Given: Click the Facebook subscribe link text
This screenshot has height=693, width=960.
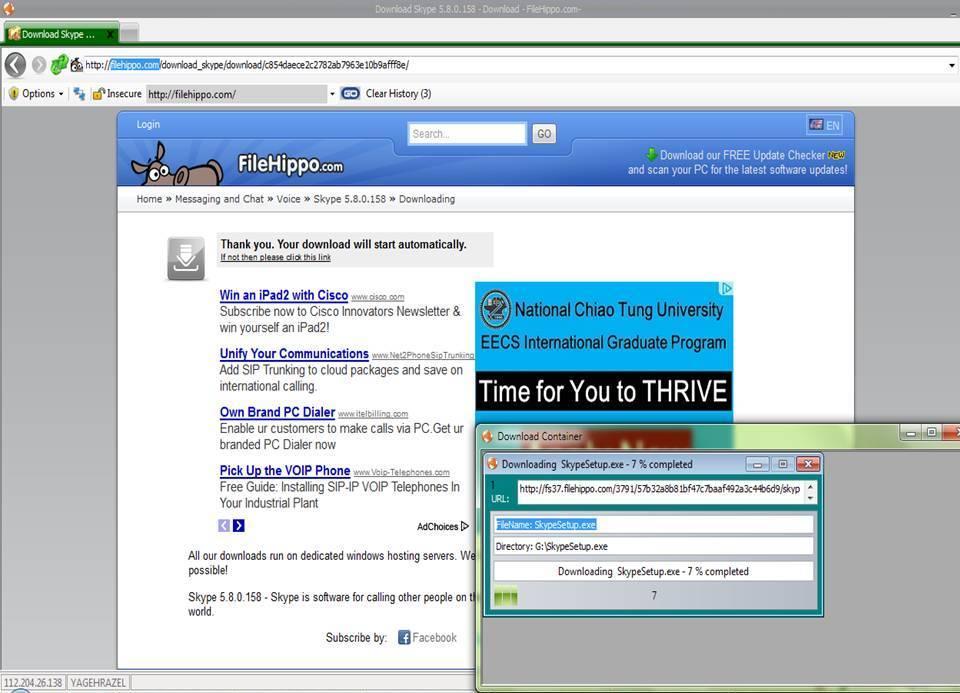Looking at the screenshot, I should point(434,637).
